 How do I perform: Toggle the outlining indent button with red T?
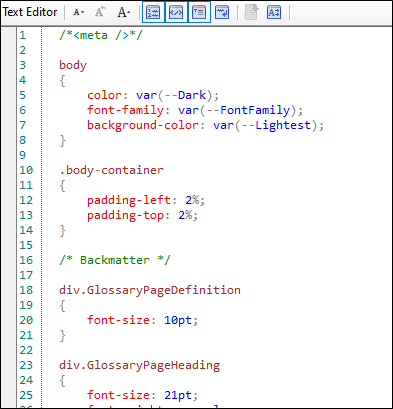click(x=199, y=12)
